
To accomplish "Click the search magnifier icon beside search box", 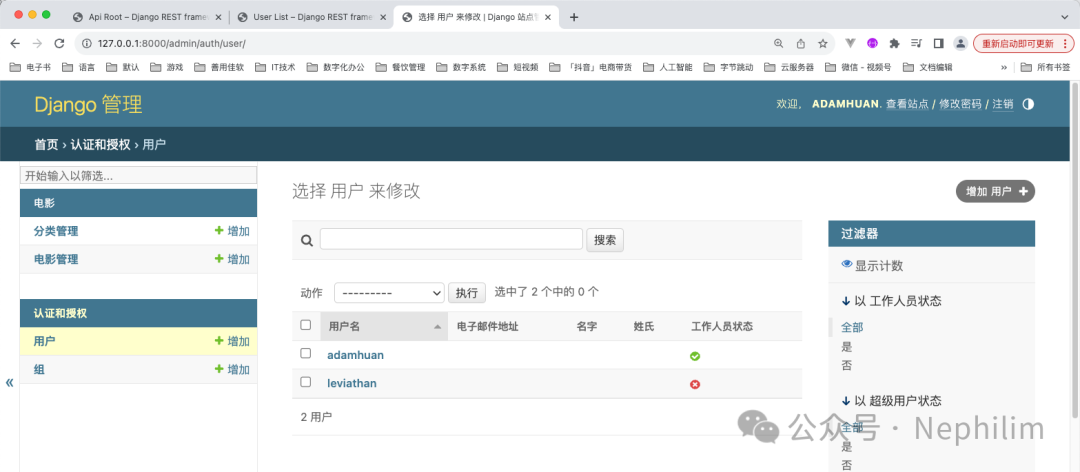I will (x=307, y=240).
